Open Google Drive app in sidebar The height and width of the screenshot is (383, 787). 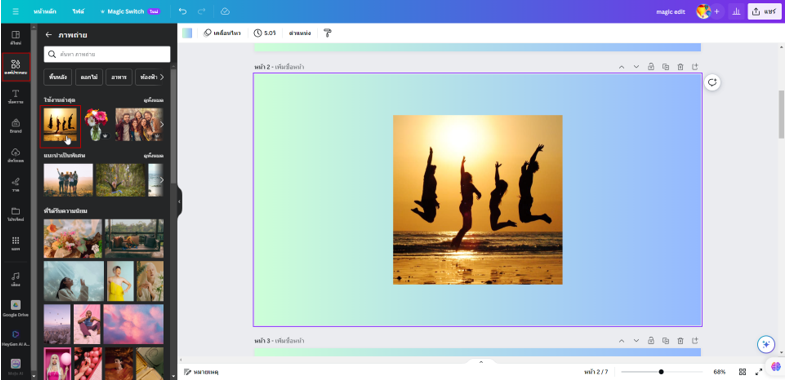(x=16, y=308)
